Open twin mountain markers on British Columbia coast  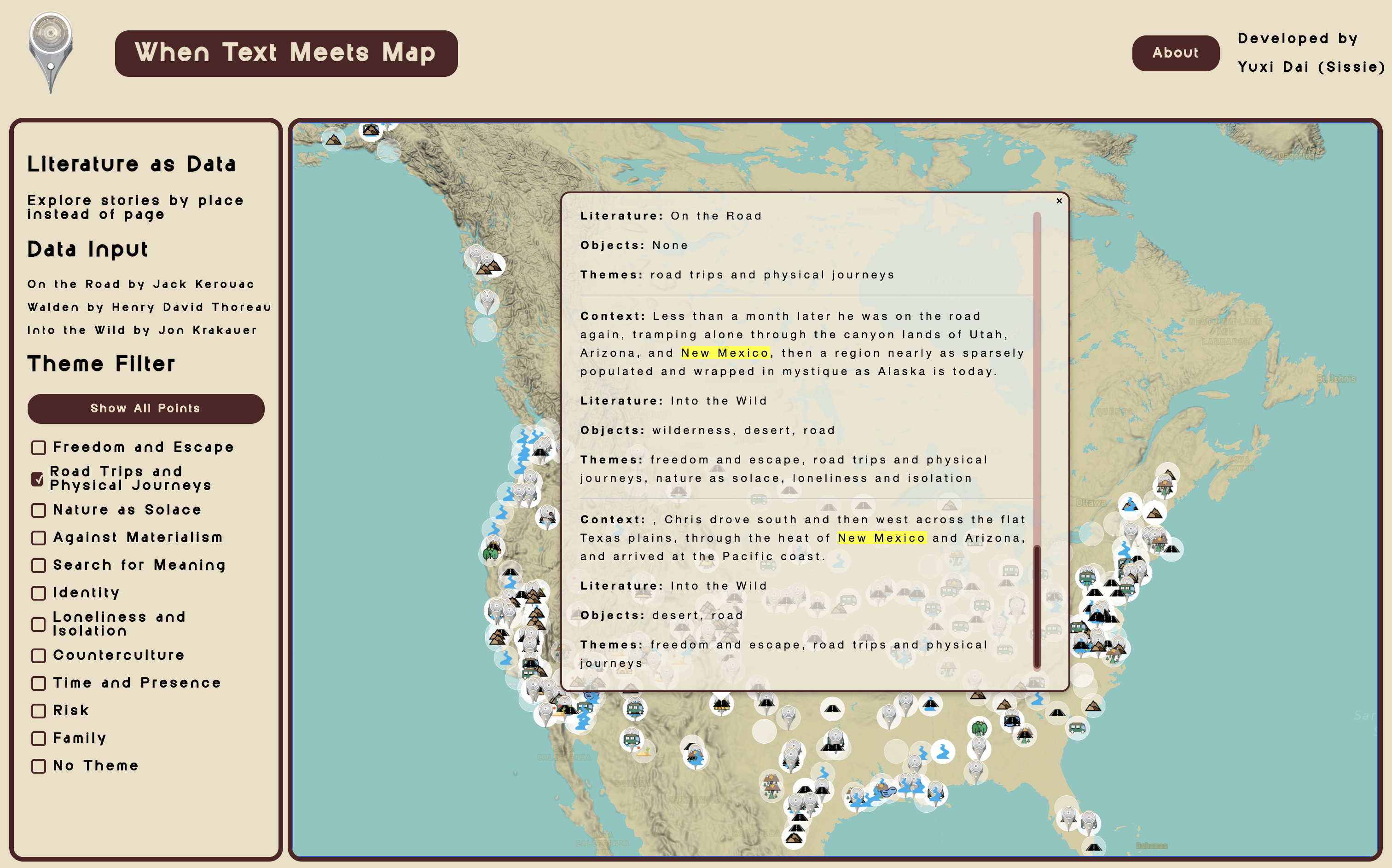(x=489, y=267)
